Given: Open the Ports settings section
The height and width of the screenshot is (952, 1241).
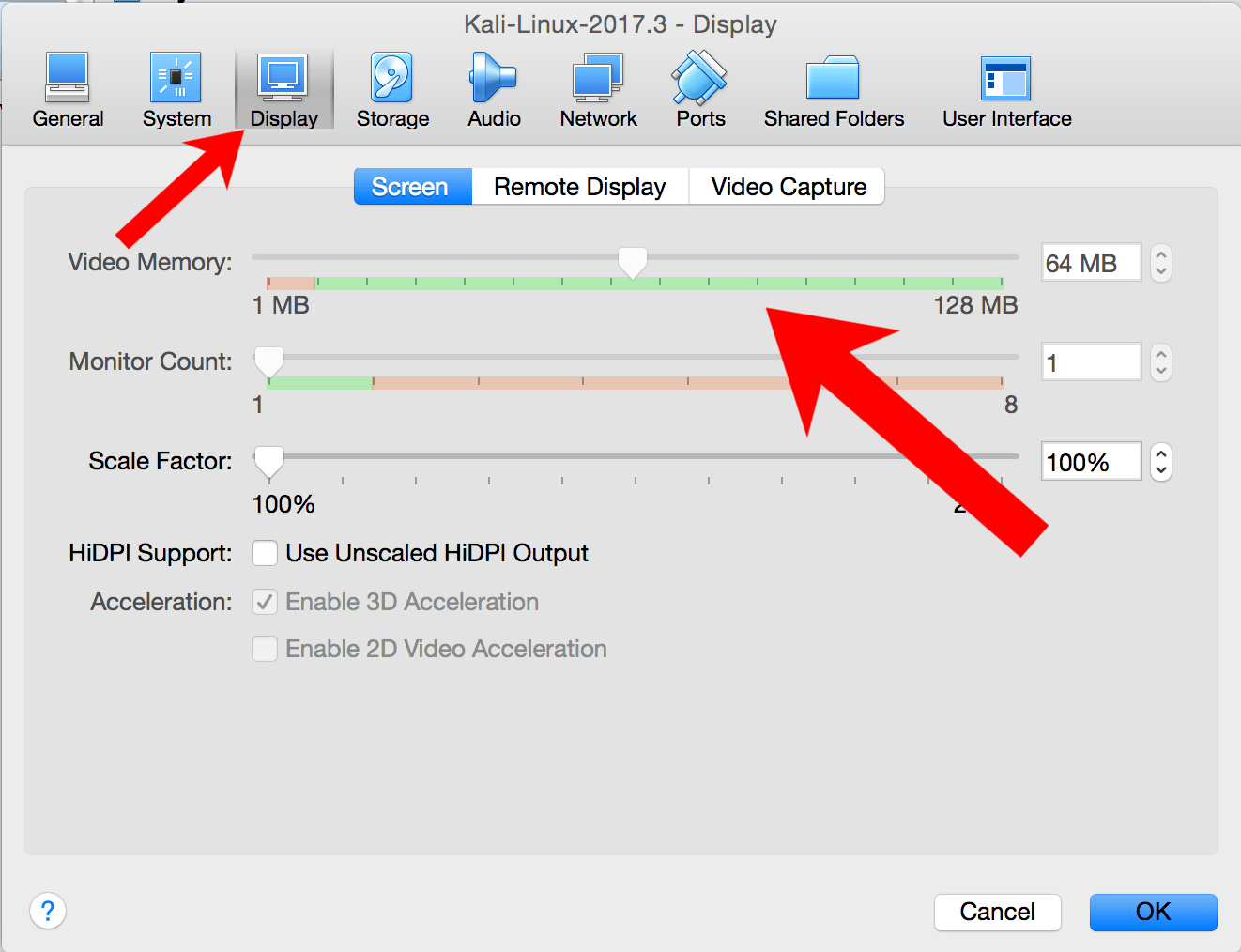Looking at the screenshot, I should [x=700, y=90].
